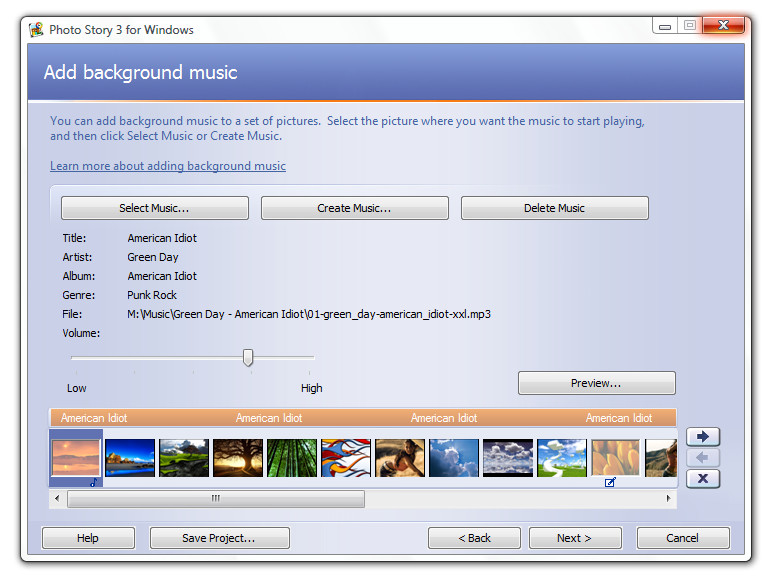This screenshot has width=768, height=580.
Task: Click the filmstrip horizontal scrollbar thumb
Action: coord(216,499)
